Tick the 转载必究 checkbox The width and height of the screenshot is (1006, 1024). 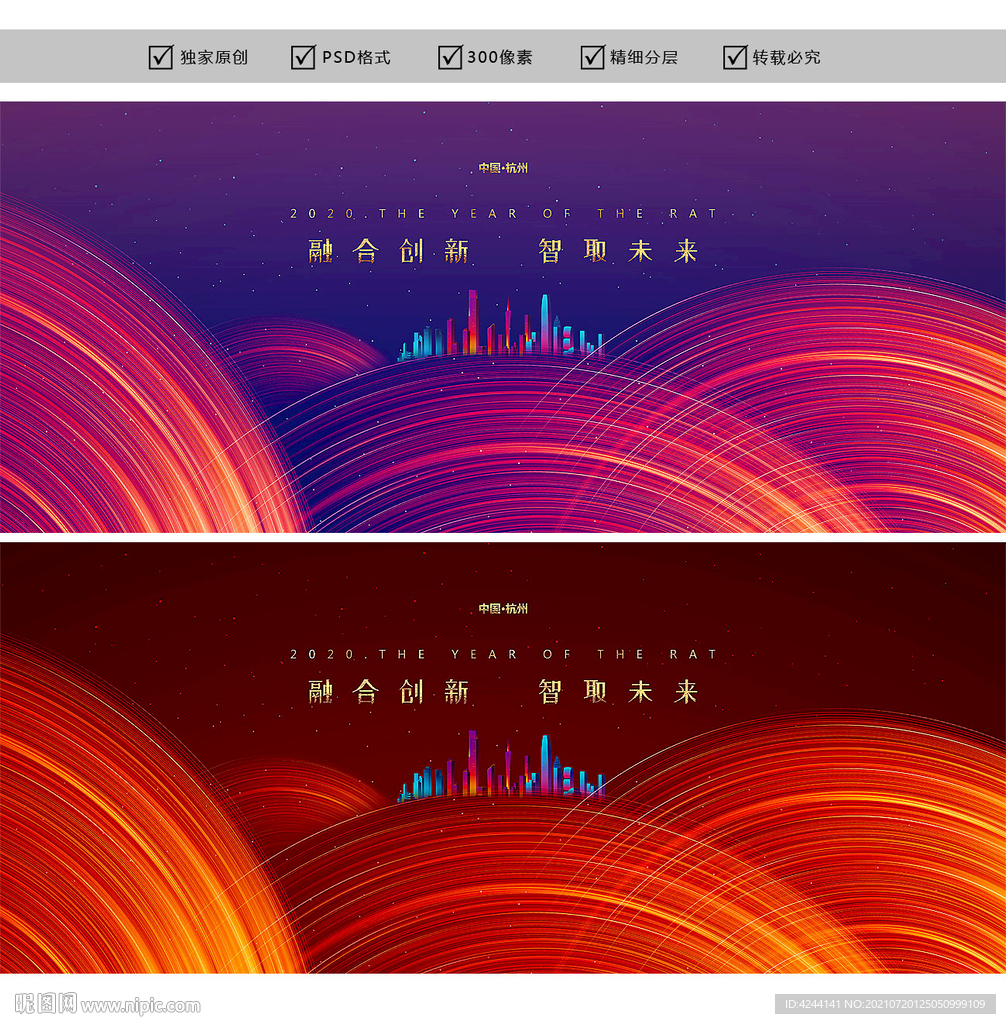735,57
